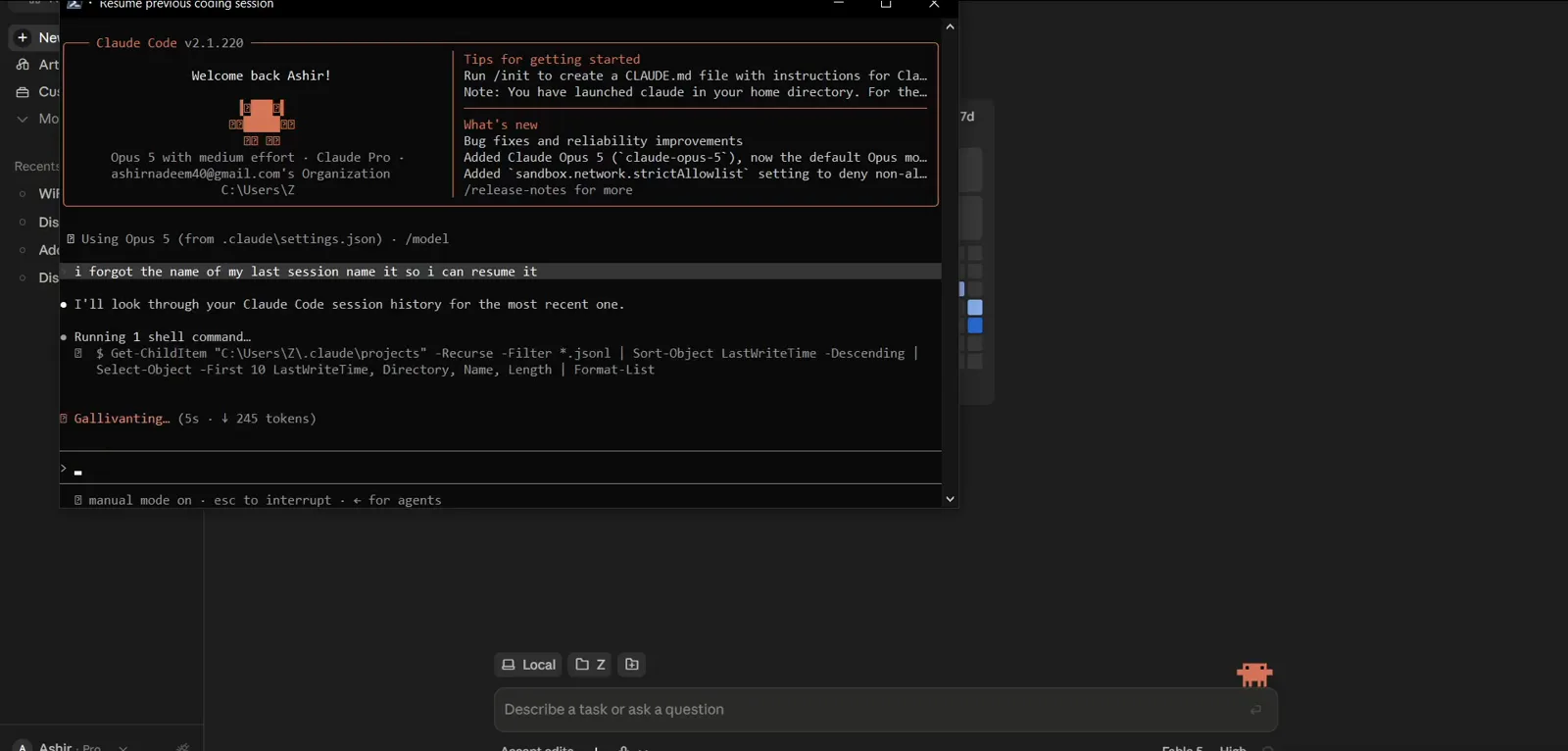Click the terminal scrollbar down arrow

click(950, 499)
